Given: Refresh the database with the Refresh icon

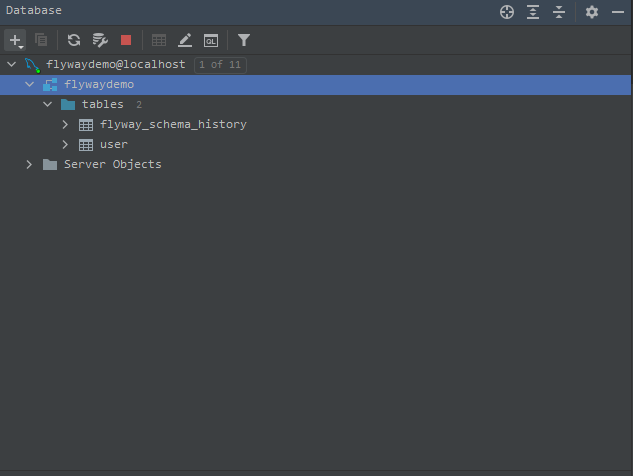Looking at the screenshot, I should coord(74,40).
